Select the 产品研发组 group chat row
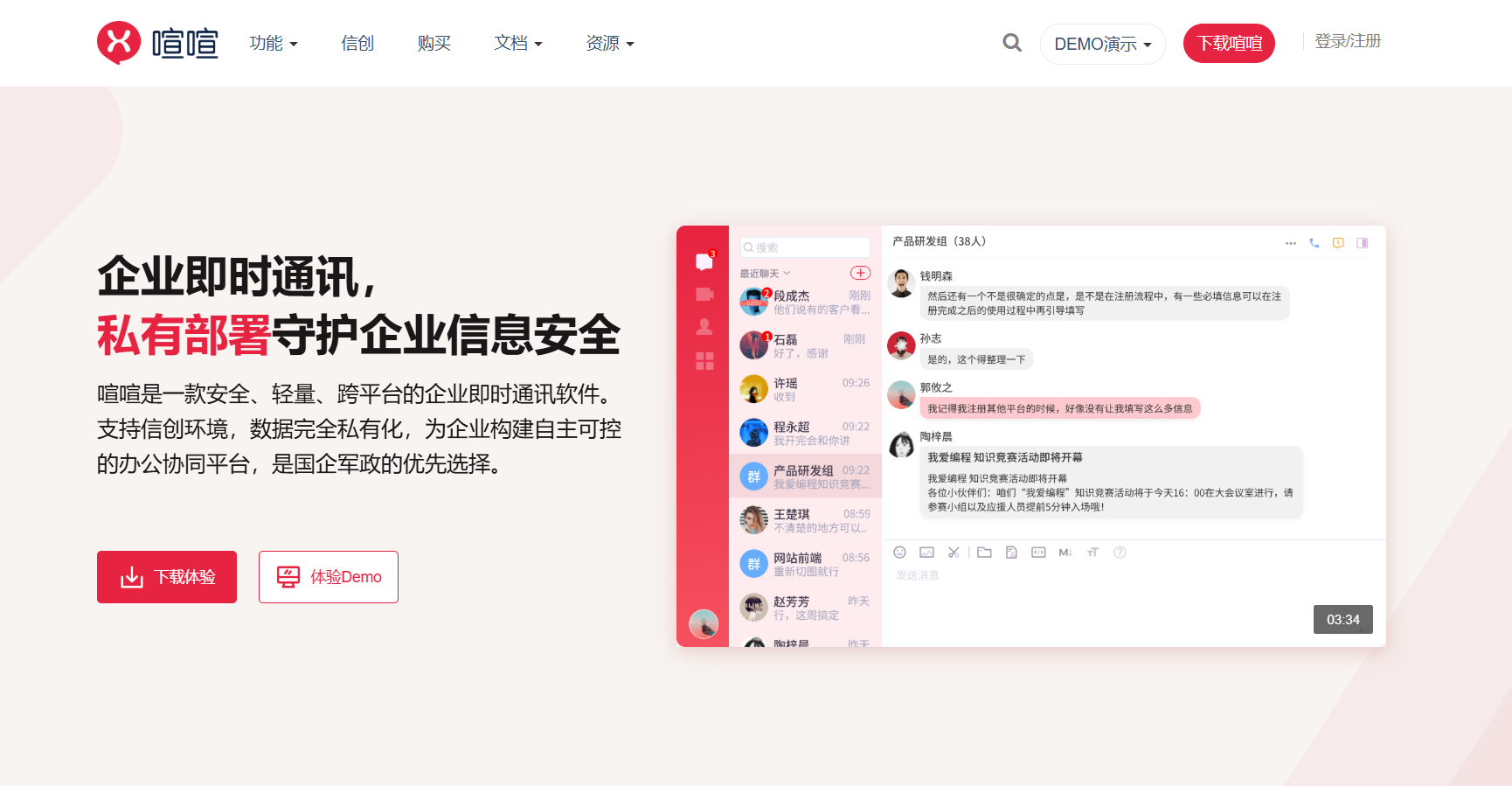The width and height of the screenshot is (1512, 786). tap(805, 476)
